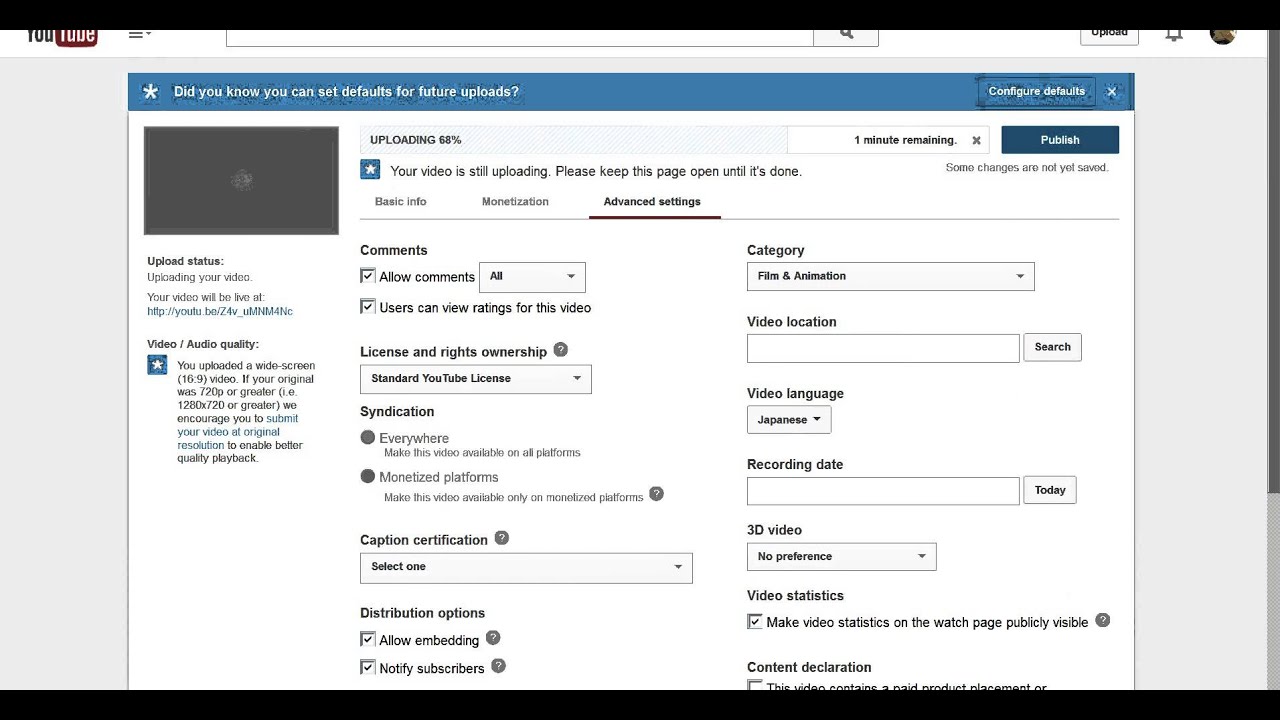This screenshot has width=1280, height=720.
Task: Open the guide menu icon beside logo
Action: click(139, 34)
